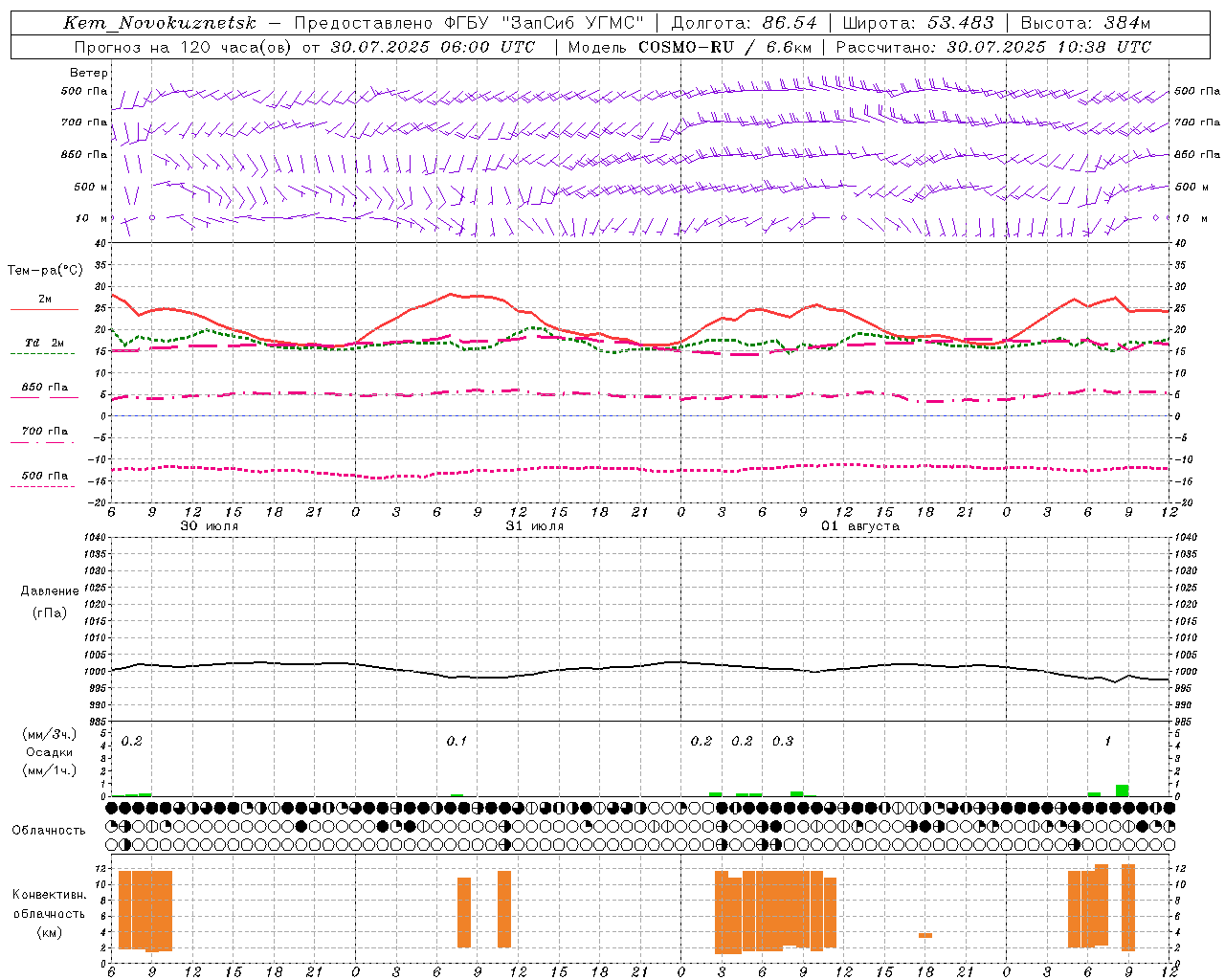Click the 'Ветер' wind panel label
This screenshot has width=1225, height=980.
click(x=89, y=73)
